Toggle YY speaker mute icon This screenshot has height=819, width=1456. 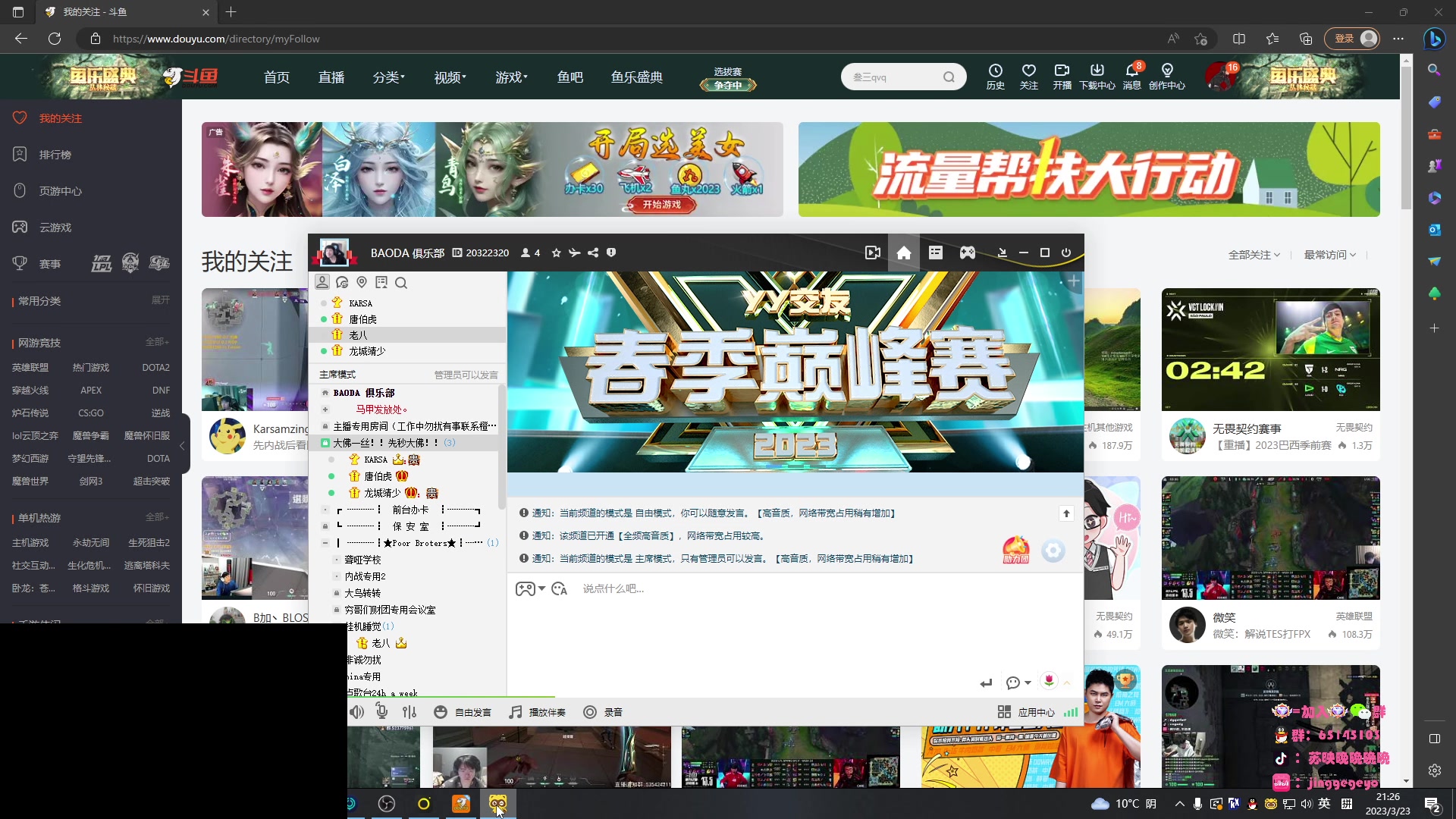tap(356, 712)
